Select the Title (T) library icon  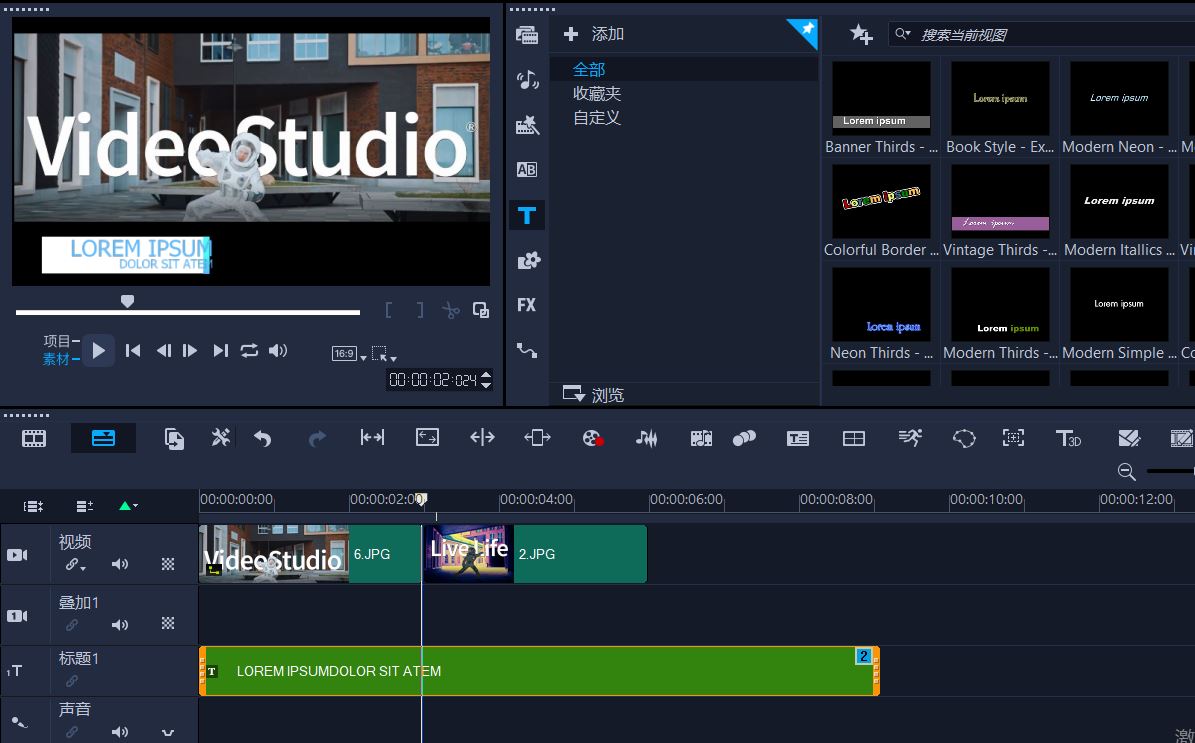527,216
